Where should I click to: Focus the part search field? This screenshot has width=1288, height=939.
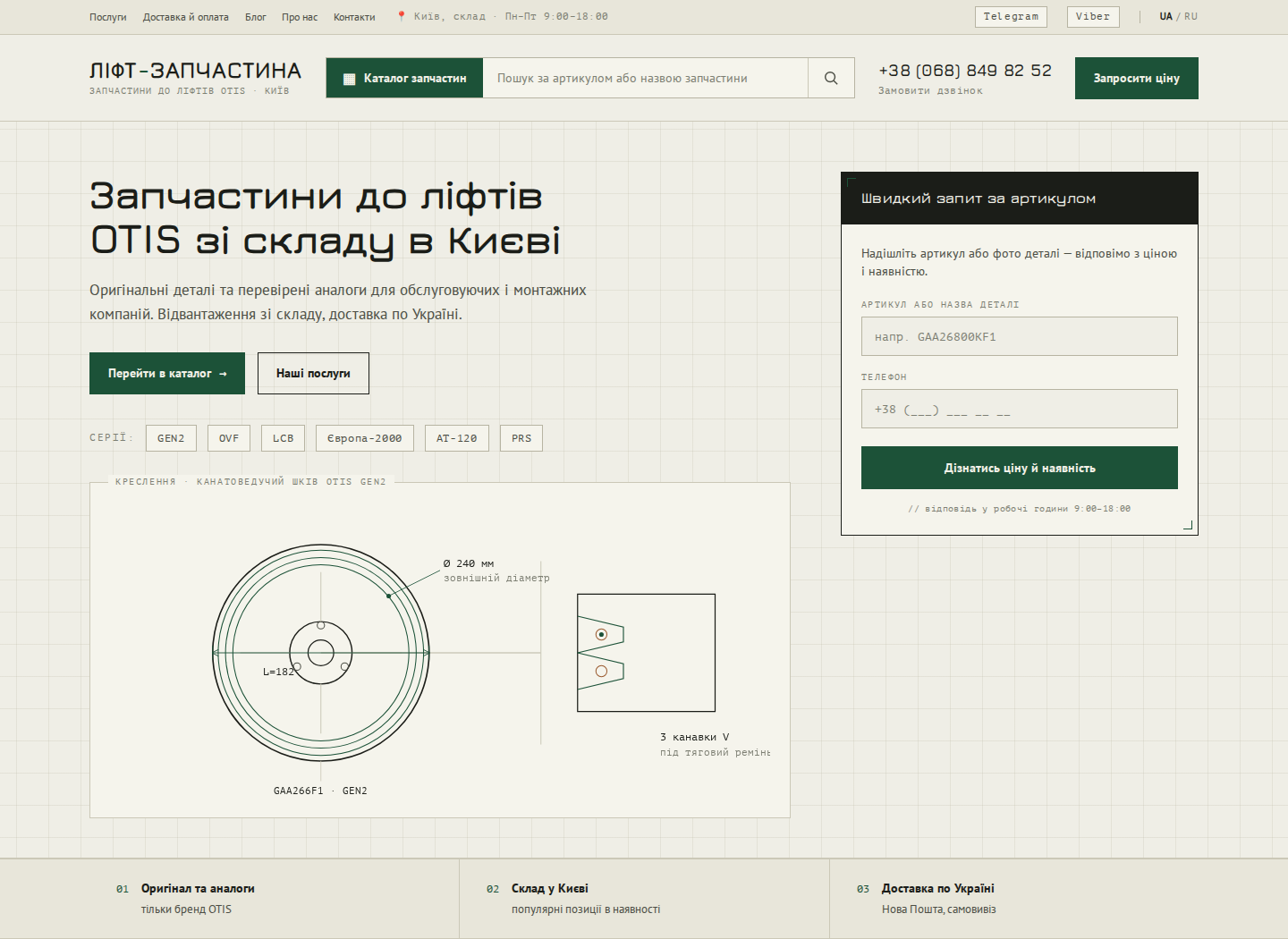(645, 78)
